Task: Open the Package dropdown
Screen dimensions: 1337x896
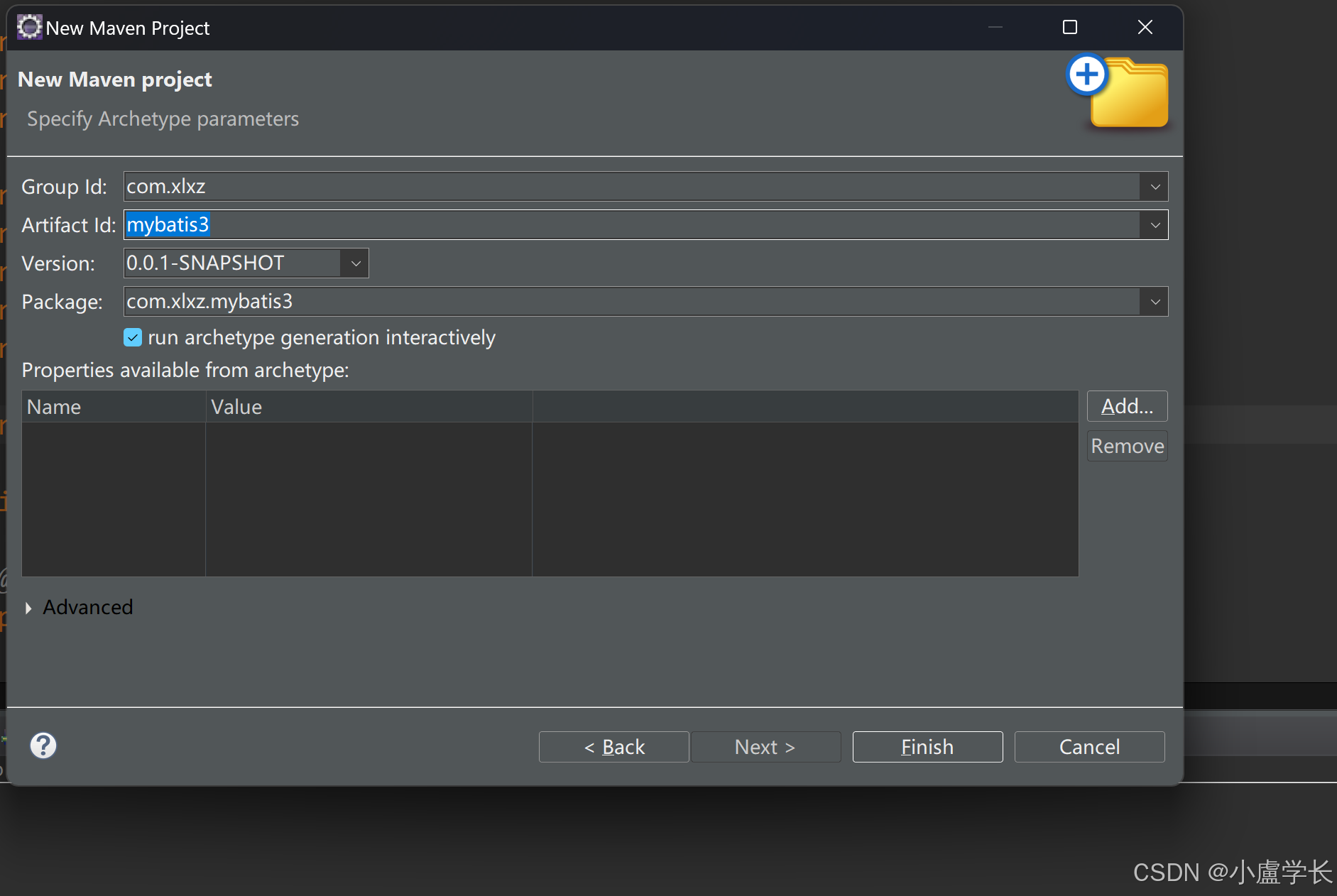Action: click(x=1155, y=301)
